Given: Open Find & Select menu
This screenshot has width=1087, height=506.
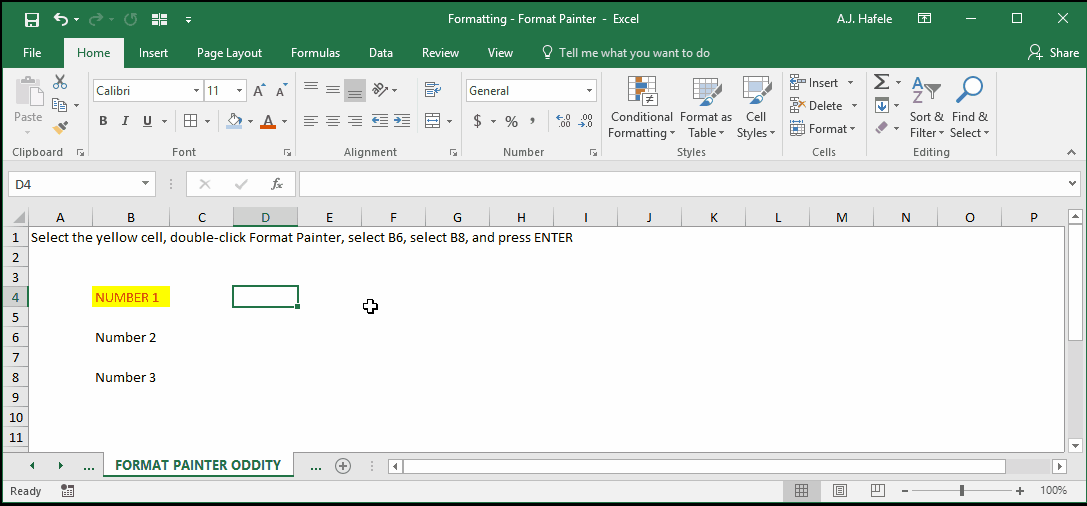Looking at the screenshot, I should point(970,107).
